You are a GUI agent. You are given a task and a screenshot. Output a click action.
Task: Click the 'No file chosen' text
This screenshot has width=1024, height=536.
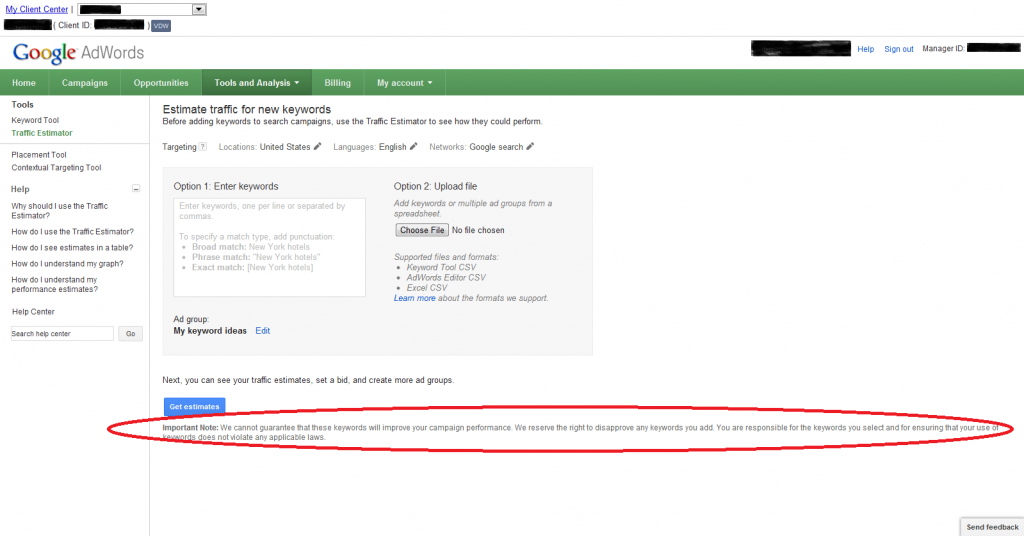(478, 230)
